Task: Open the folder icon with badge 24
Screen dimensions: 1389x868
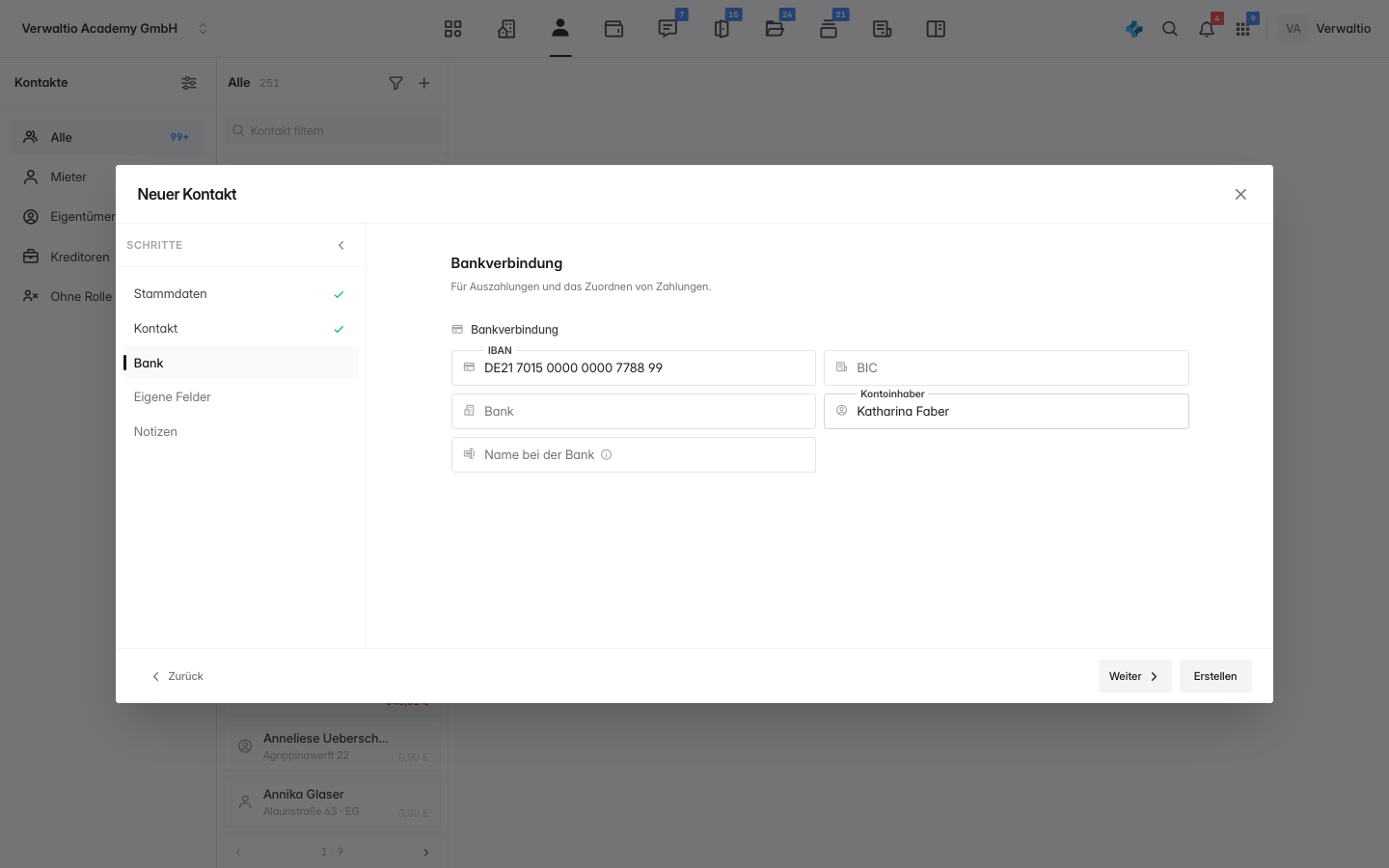Action: (x=775, y=29)
